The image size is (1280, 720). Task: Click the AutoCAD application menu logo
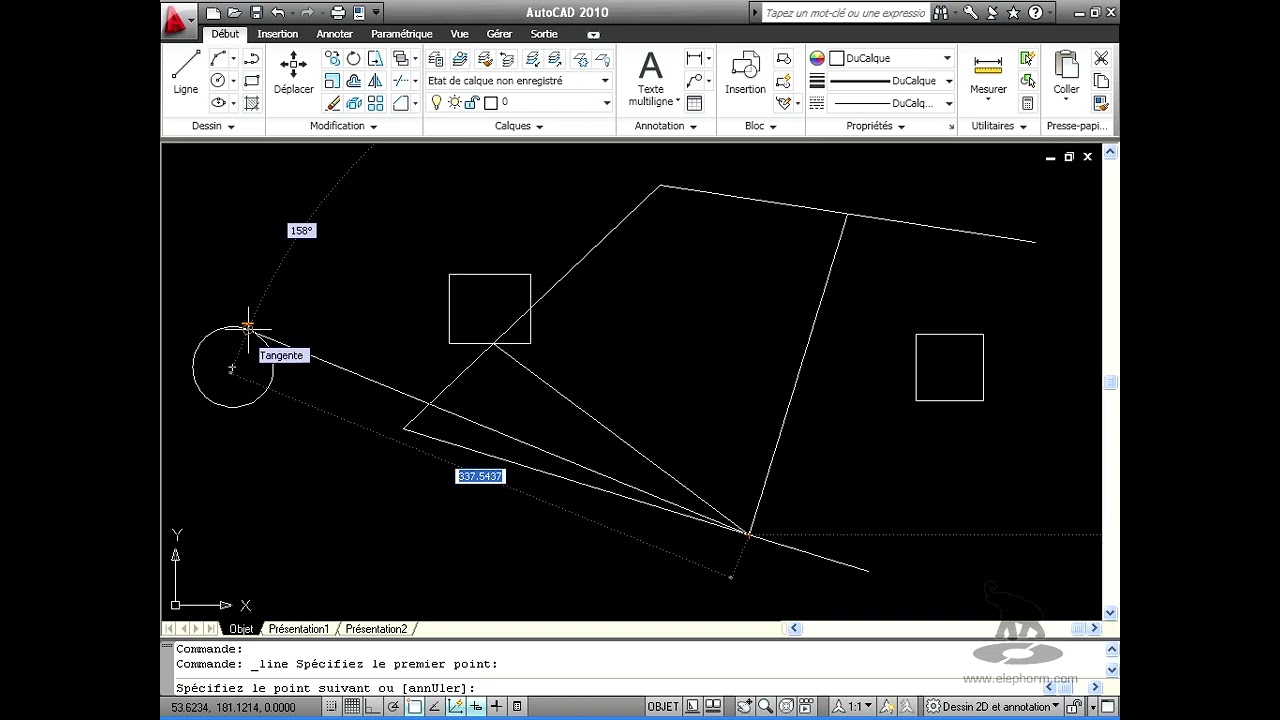point(179,19)
